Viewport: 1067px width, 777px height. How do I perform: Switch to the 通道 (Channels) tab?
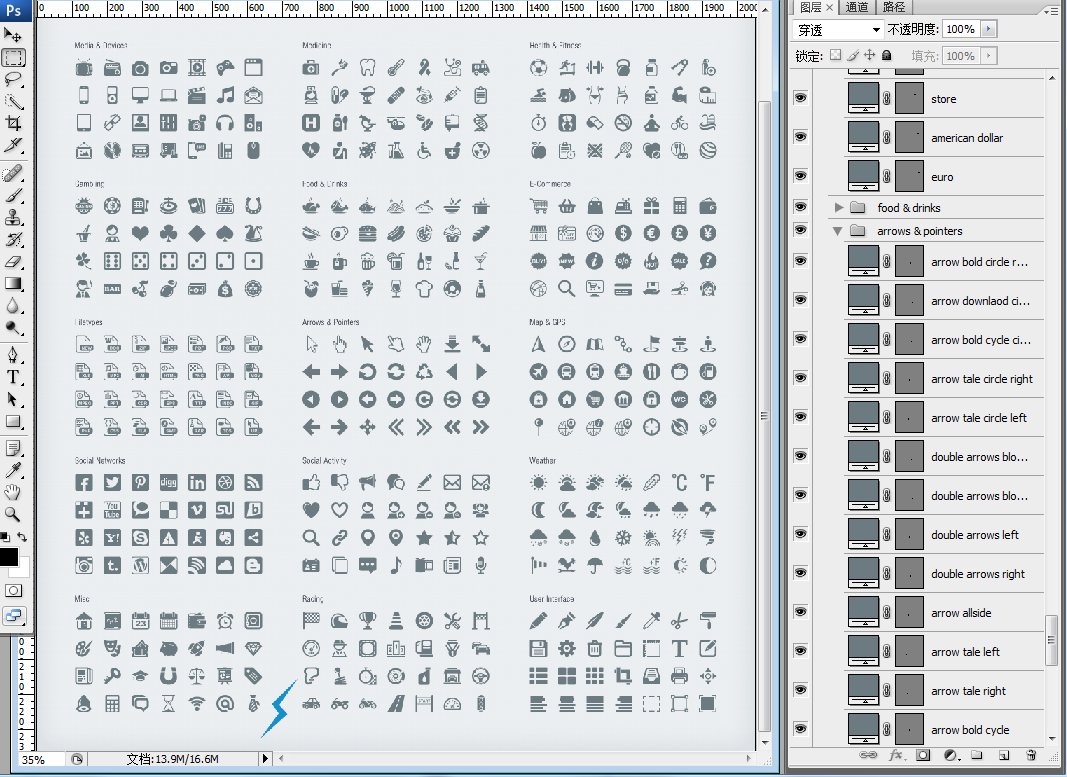[857, 7]
